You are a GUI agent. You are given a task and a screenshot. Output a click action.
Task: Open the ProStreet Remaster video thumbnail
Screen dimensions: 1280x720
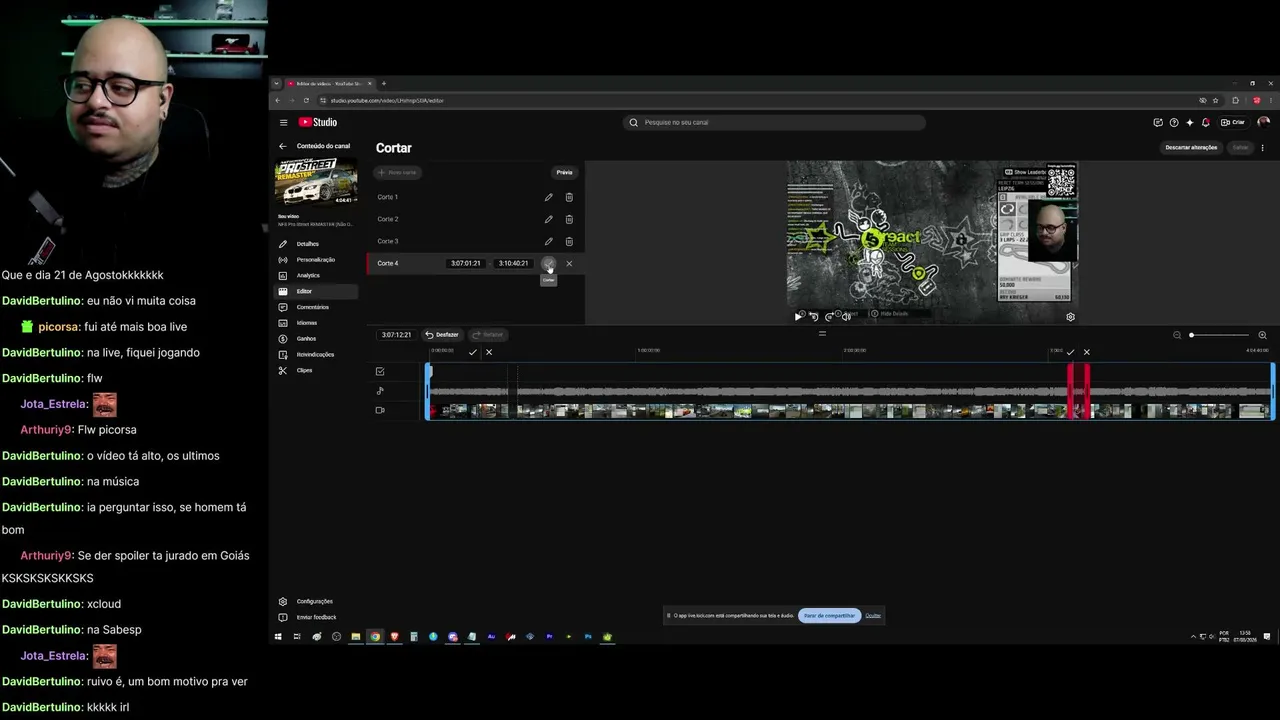pyautogui.click(x=316, y=183)
